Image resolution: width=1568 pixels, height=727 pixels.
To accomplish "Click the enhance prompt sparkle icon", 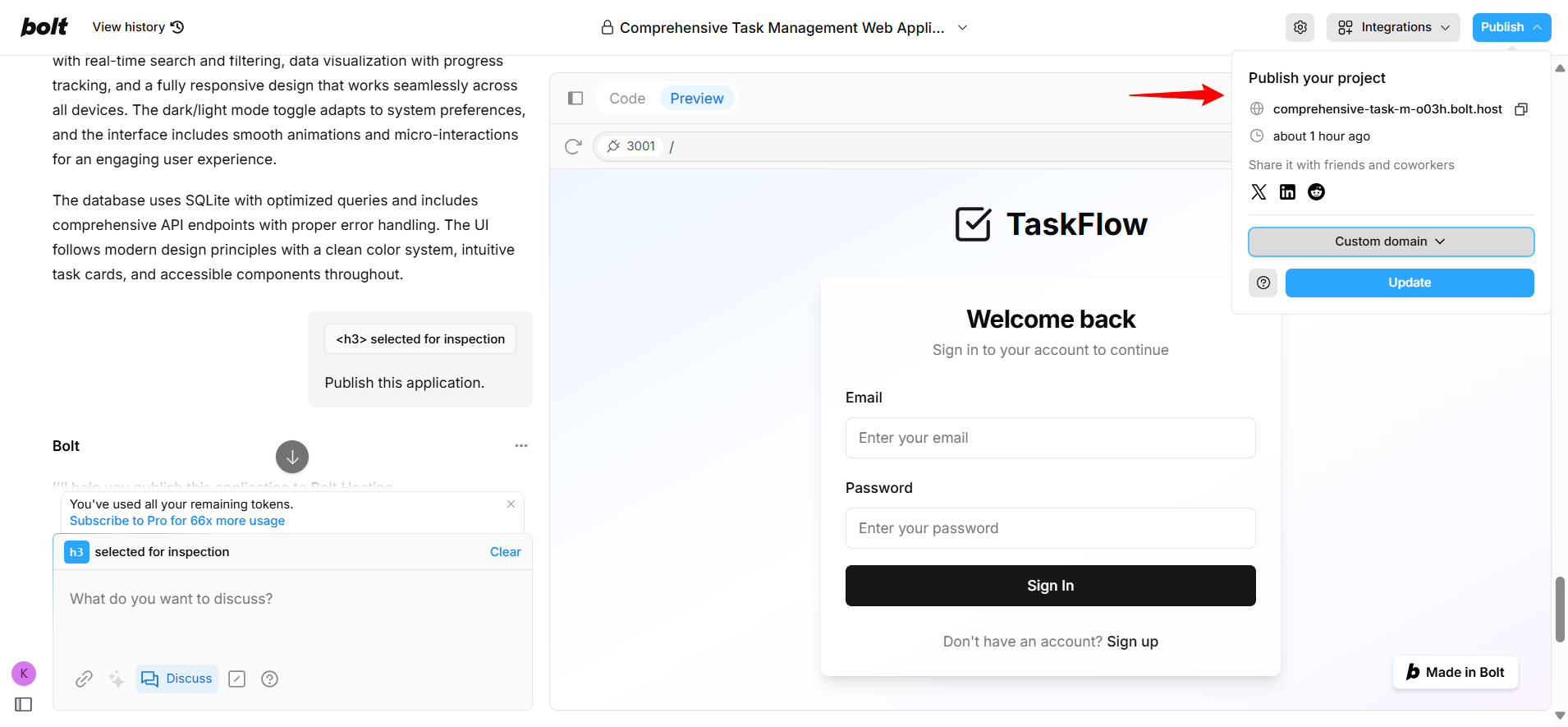I will pos(117,679).
